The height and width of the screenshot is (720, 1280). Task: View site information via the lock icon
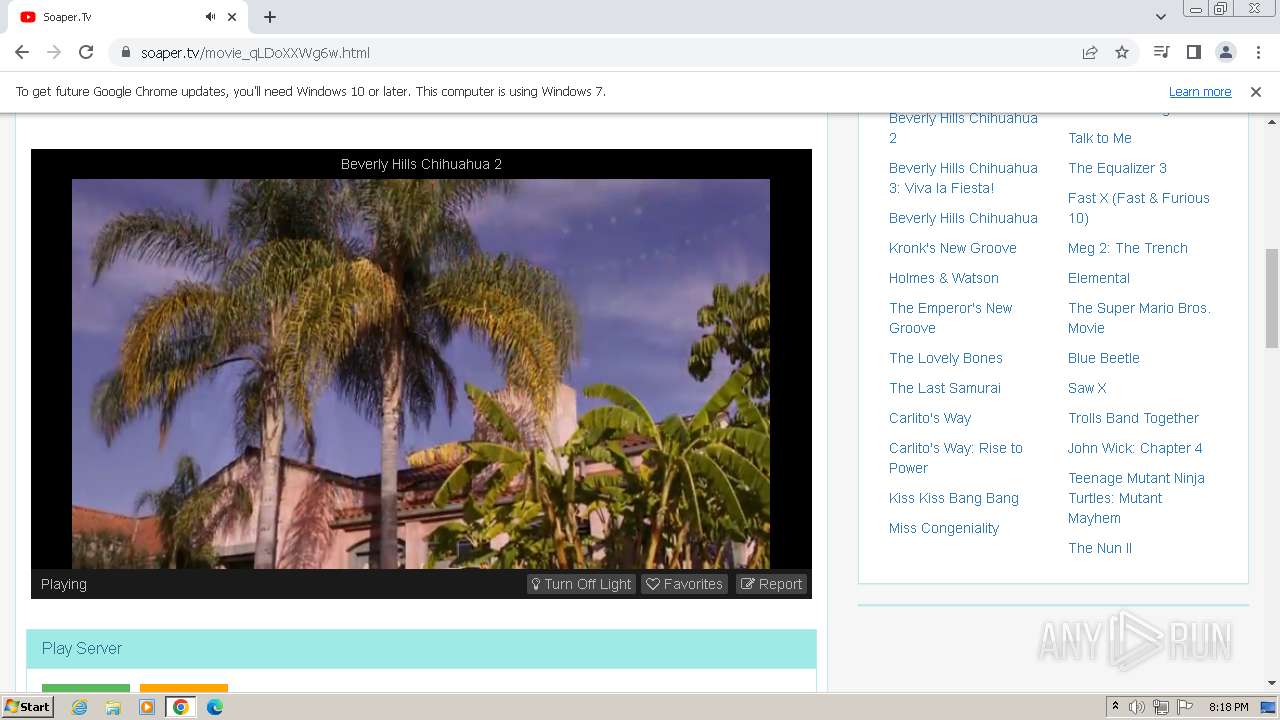coord(126,53)
